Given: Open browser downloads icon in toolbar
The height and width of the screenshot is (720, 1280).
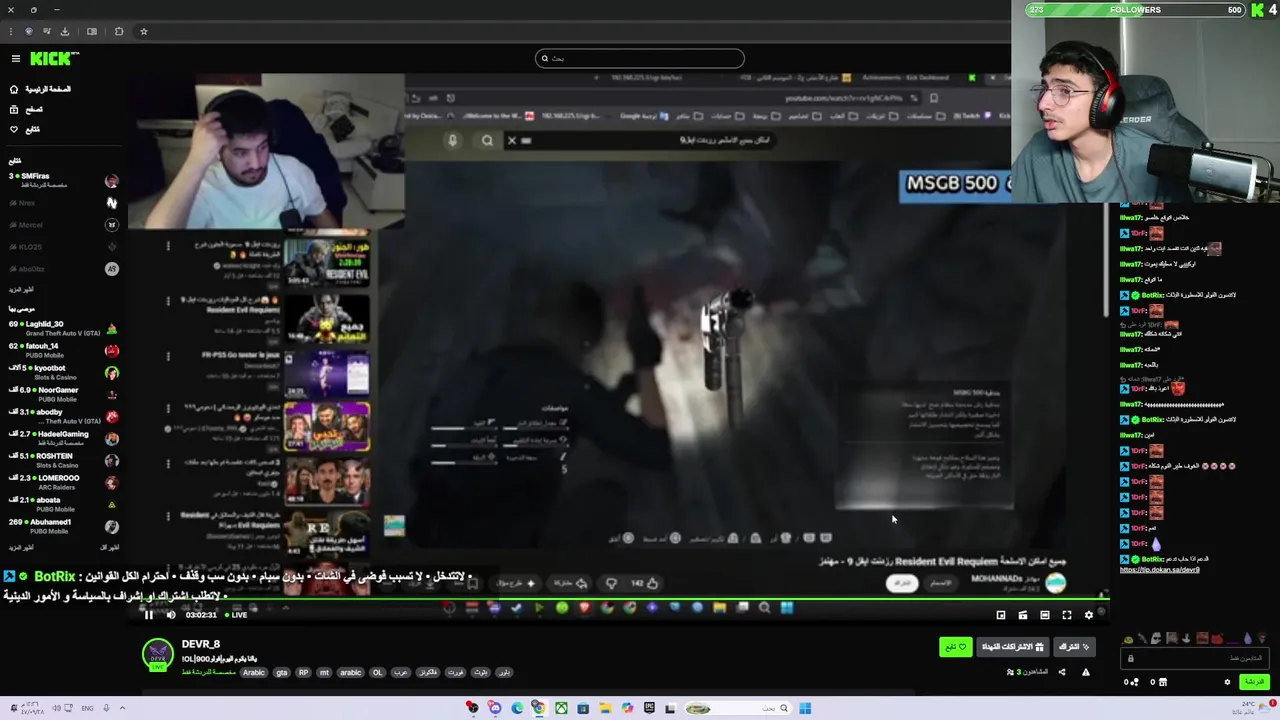Looking at the screenshot, I should click(x=65, y=31).
